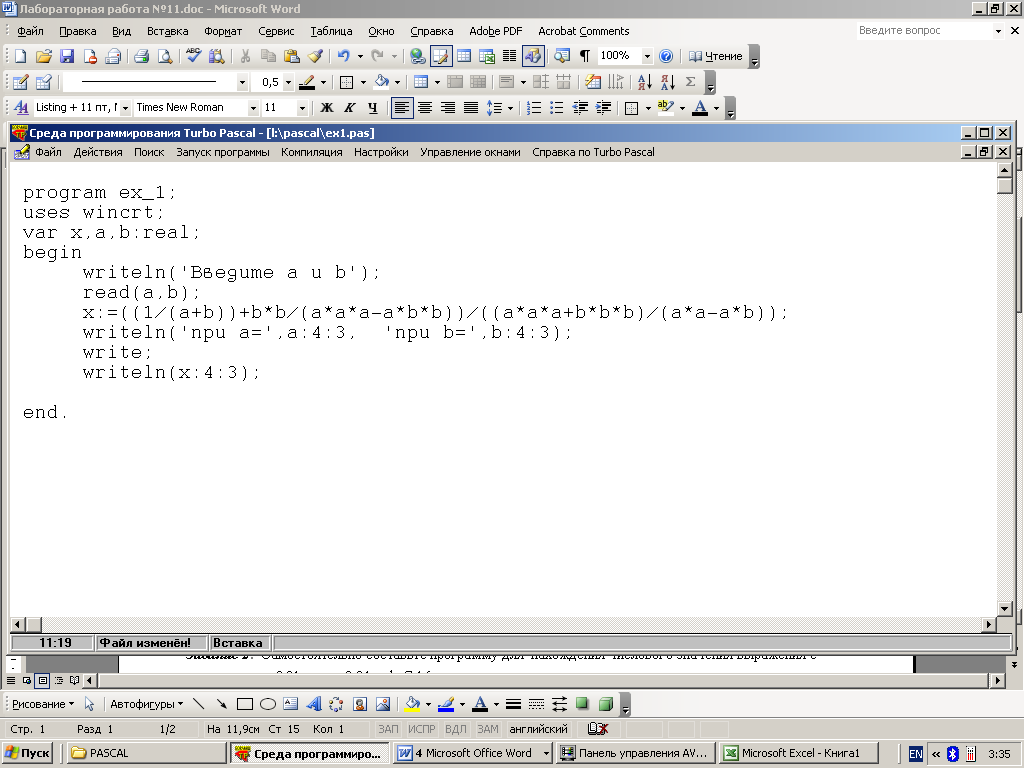Align text right button

pos(448,108)
